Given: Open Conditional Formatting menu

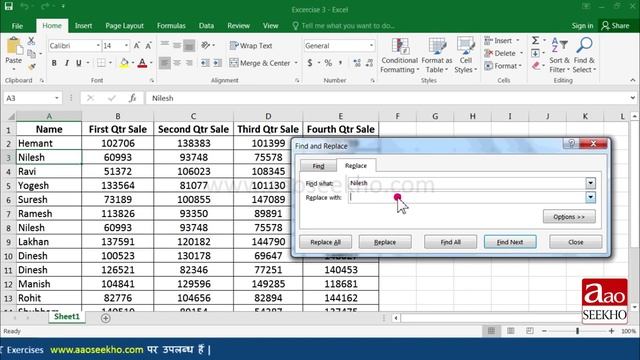Looking at the screenshot, I should pos(400,56).
